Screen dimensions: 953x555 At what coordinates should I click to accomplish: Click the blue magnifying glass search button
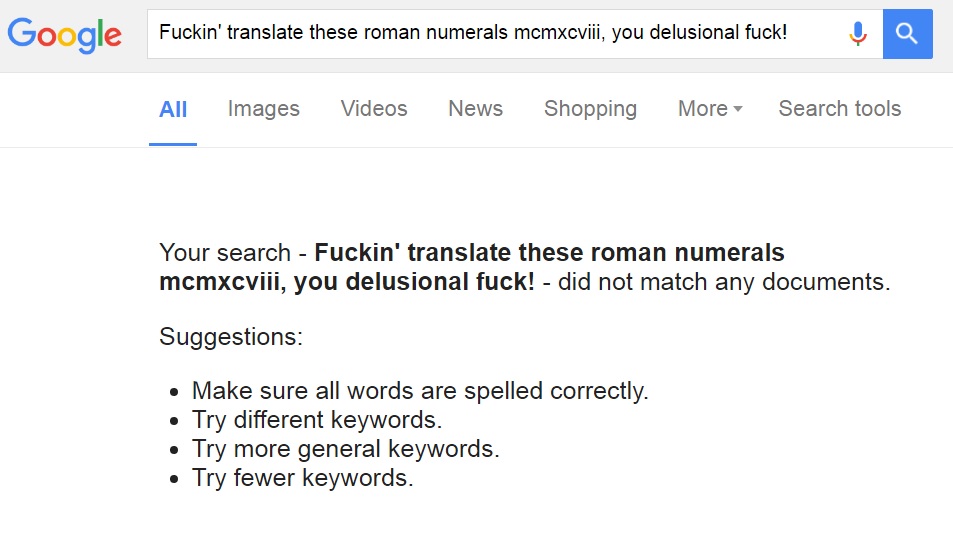[x=907, y=34]
